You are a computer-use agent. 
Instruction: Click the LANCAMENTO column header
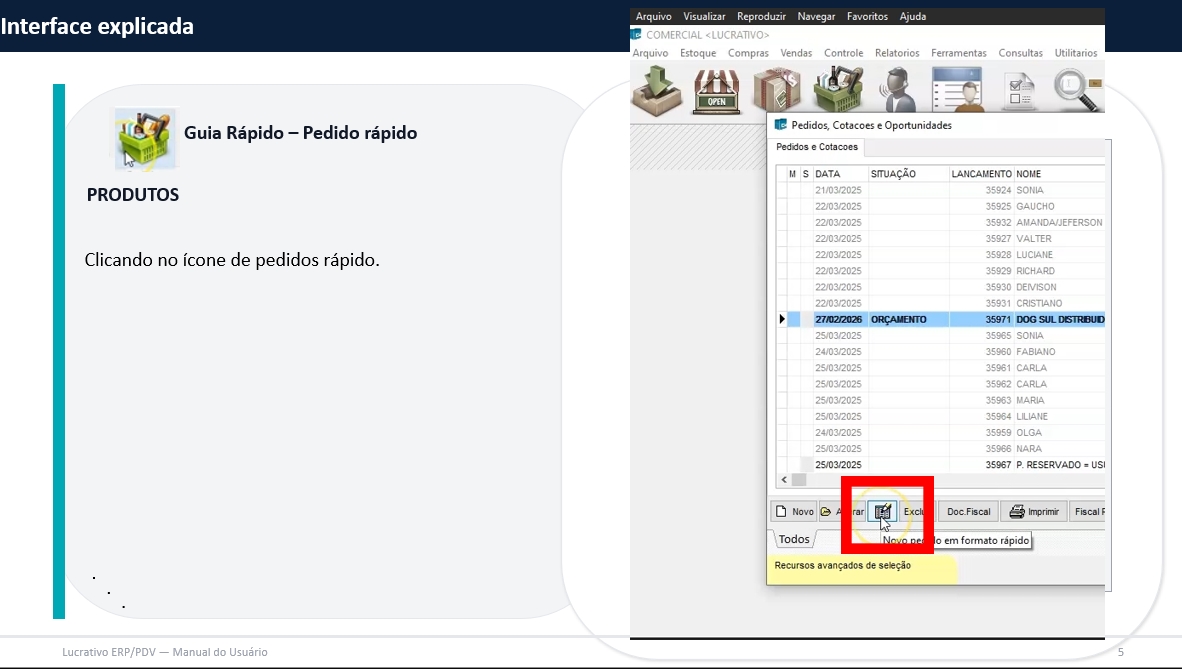(x=981, y=174)
